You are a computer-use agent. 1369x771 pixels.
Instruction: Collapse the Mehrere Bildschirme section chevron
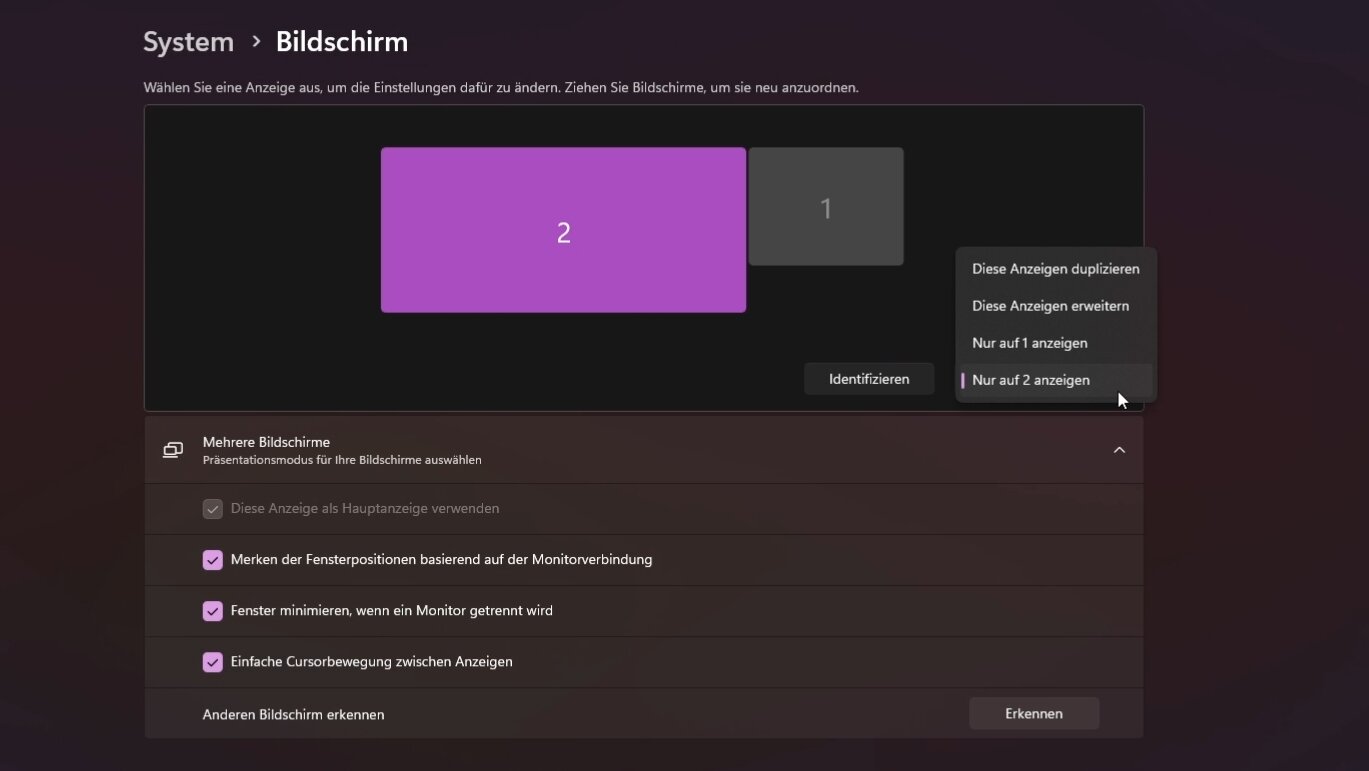coord(1119,450)
